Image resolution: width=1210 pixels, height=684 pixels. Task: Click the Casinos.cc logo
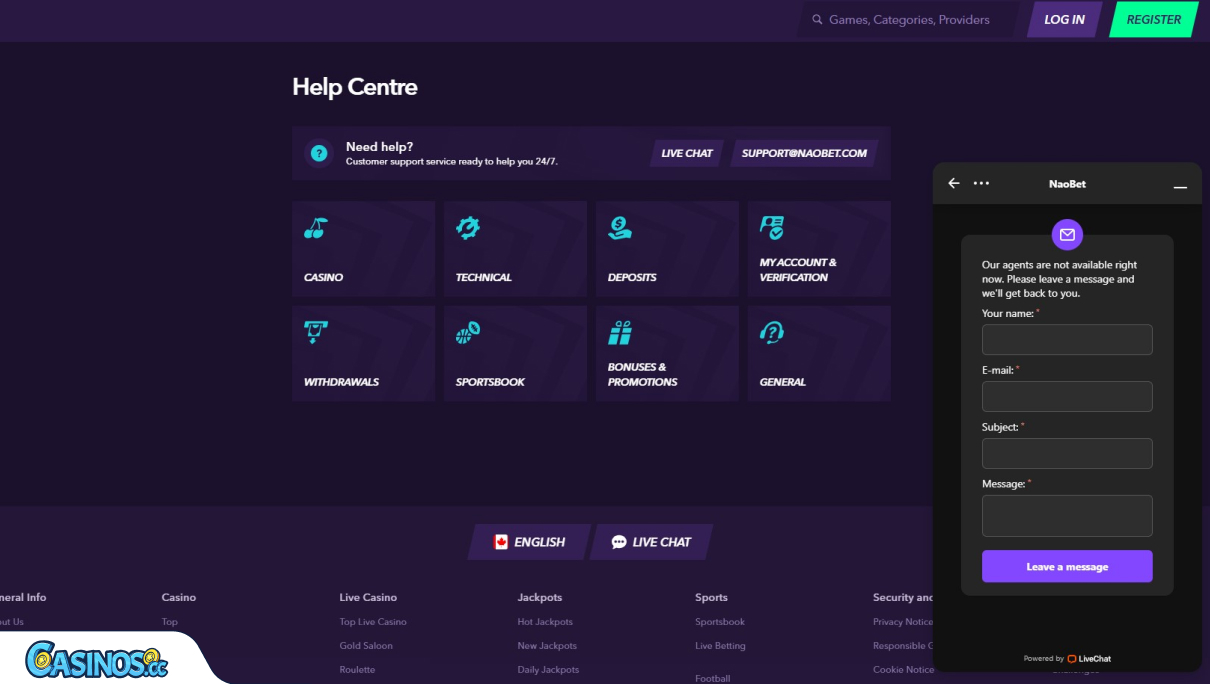click(x=97, y=659)
